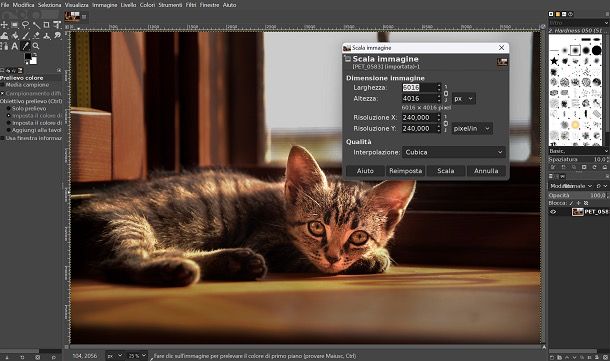Select the large solid black round brush
The image size is (610, 361).
click(x=596, y=50)
